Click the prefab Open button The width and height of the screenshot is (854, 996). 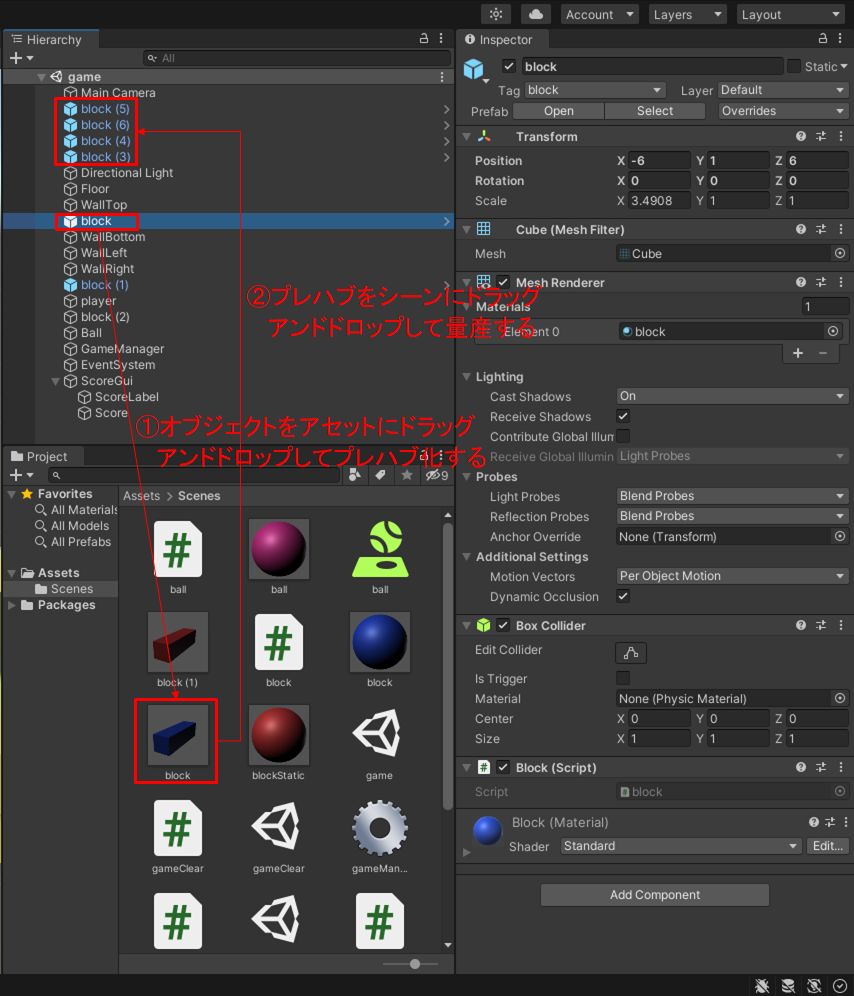pyautogui.click(x=558, y=111)
